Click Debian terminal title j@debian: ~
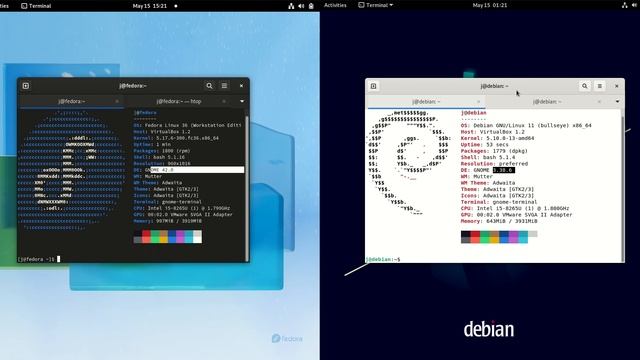This screenshot has height=360, width=640. pyautogui.click(x=494, y=86)
